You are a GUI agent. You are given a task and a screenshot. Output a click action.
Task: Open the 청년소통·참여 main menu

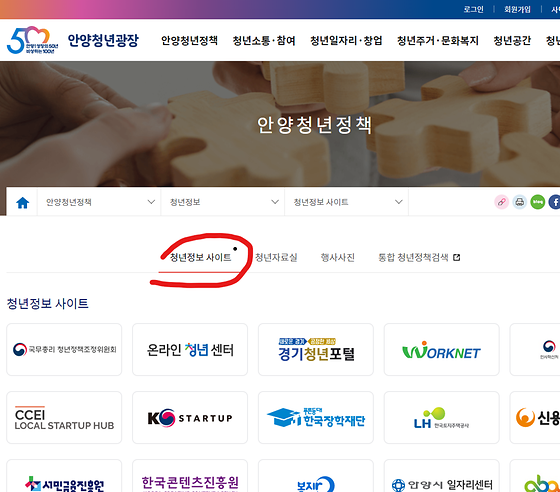(264, 40)
